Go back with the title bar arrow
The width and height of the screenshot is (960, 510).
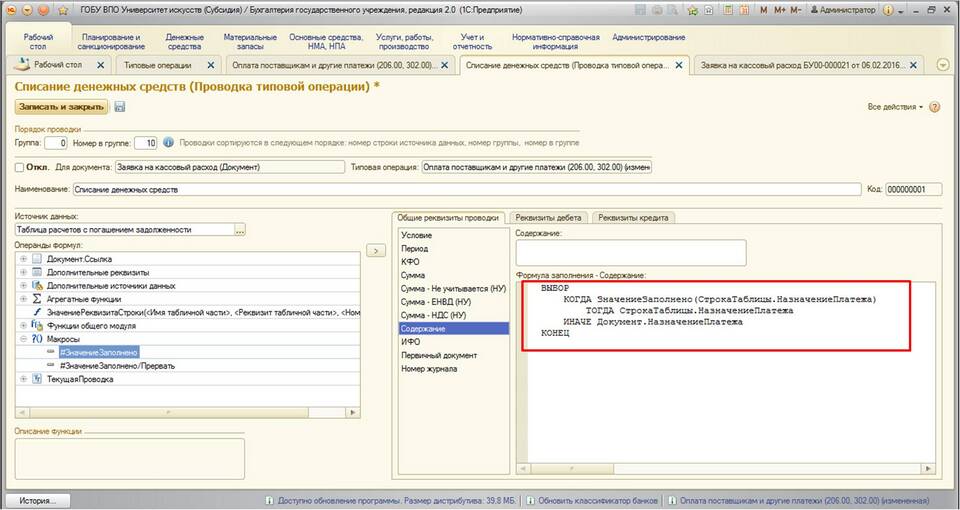point(28,10)
